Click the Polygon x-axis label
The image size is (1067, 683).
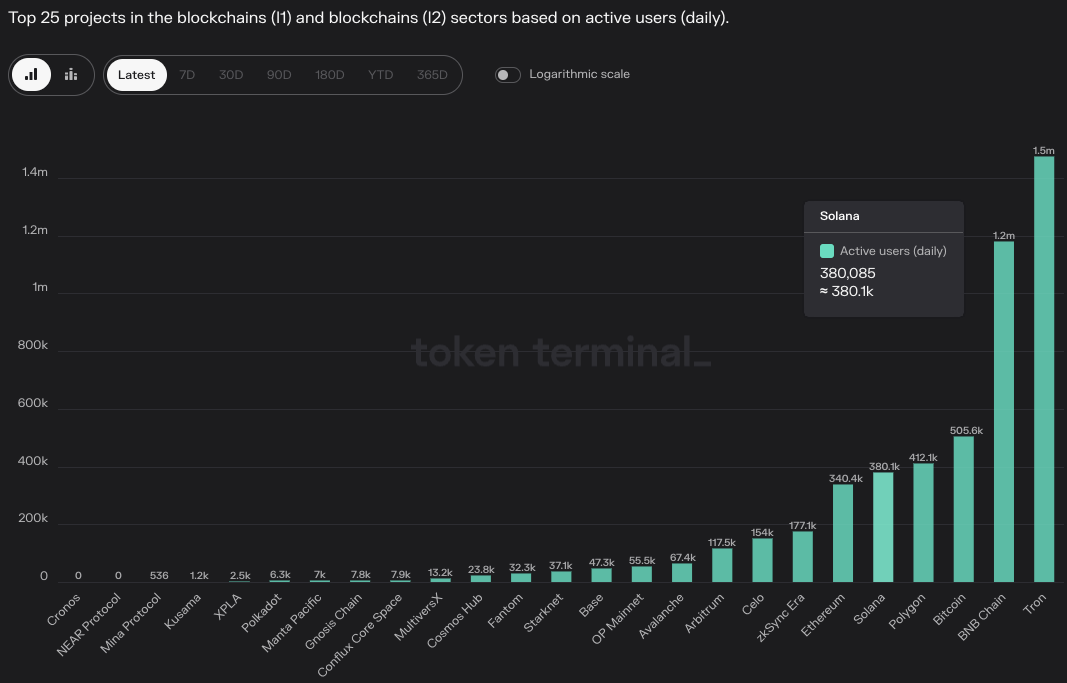(x=908, y=611)
